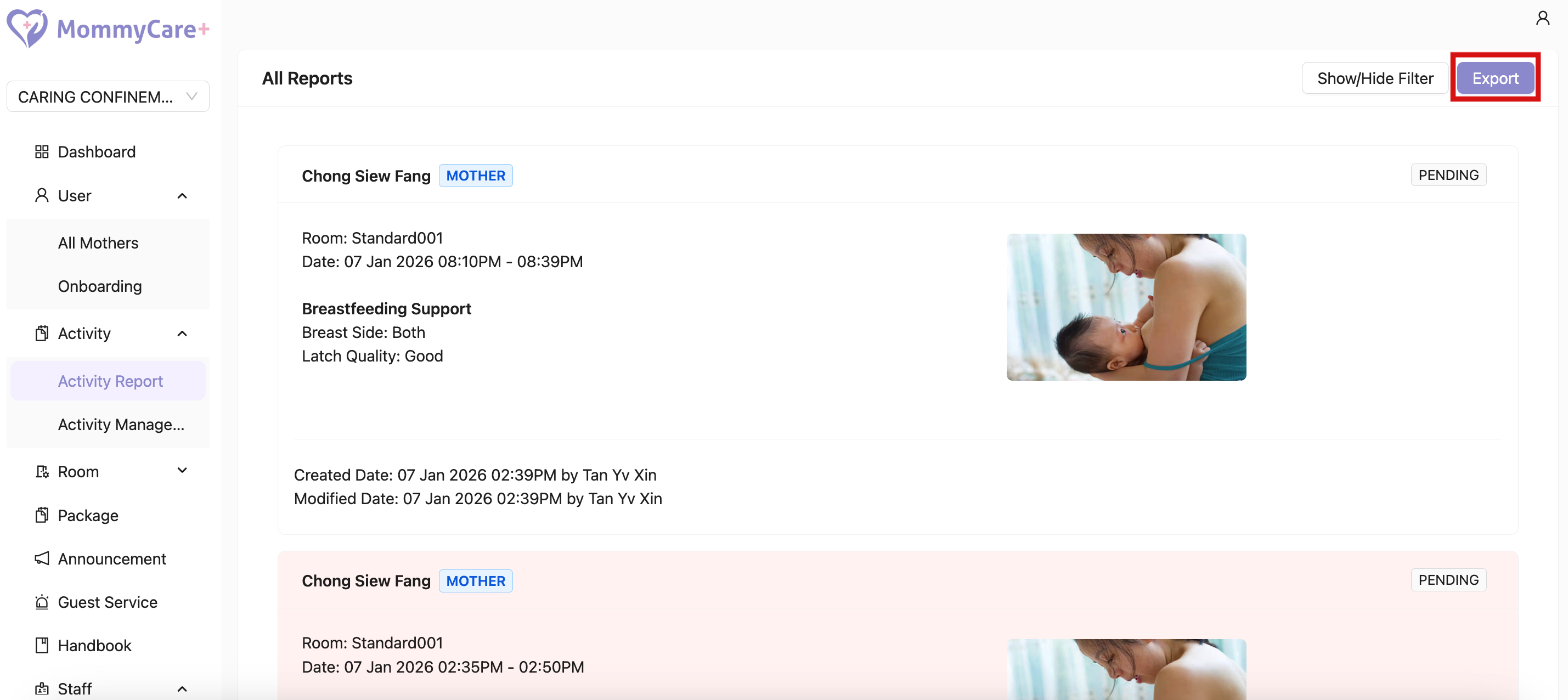The image size is (1568, 700).
Task: Click the Export button
Action: tap(1496, 78)
